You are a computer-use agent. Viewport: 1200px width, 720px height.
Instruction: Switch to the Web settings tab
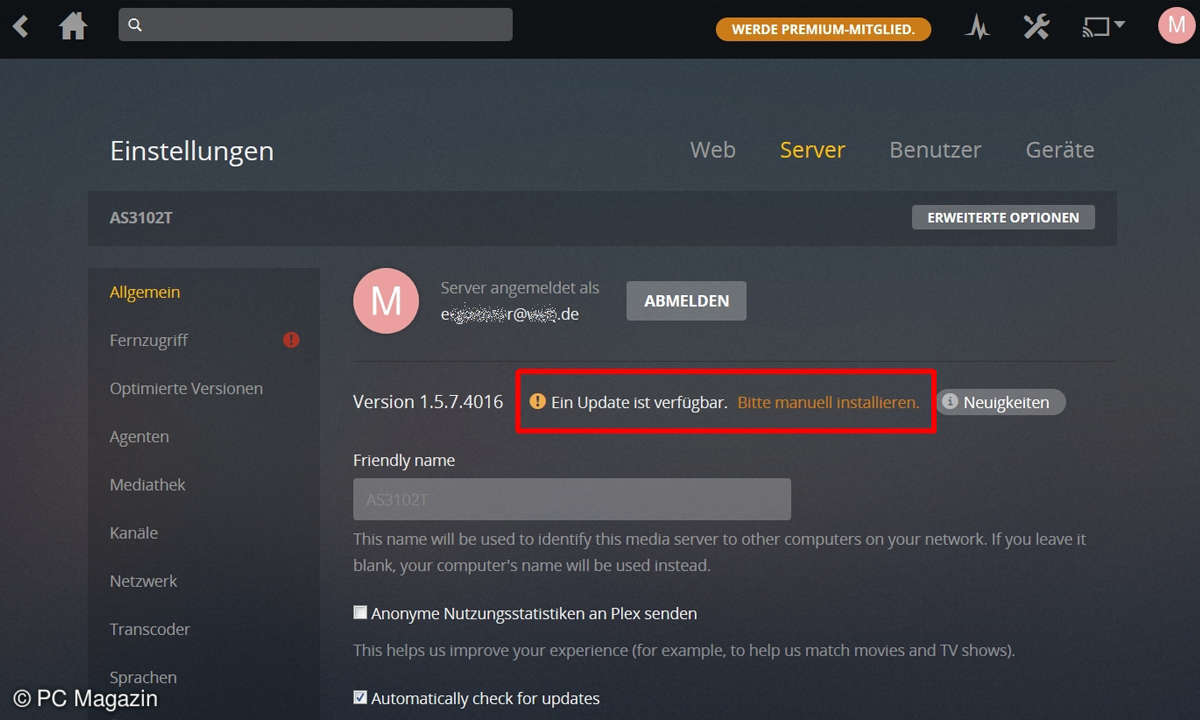pos(713,150)
